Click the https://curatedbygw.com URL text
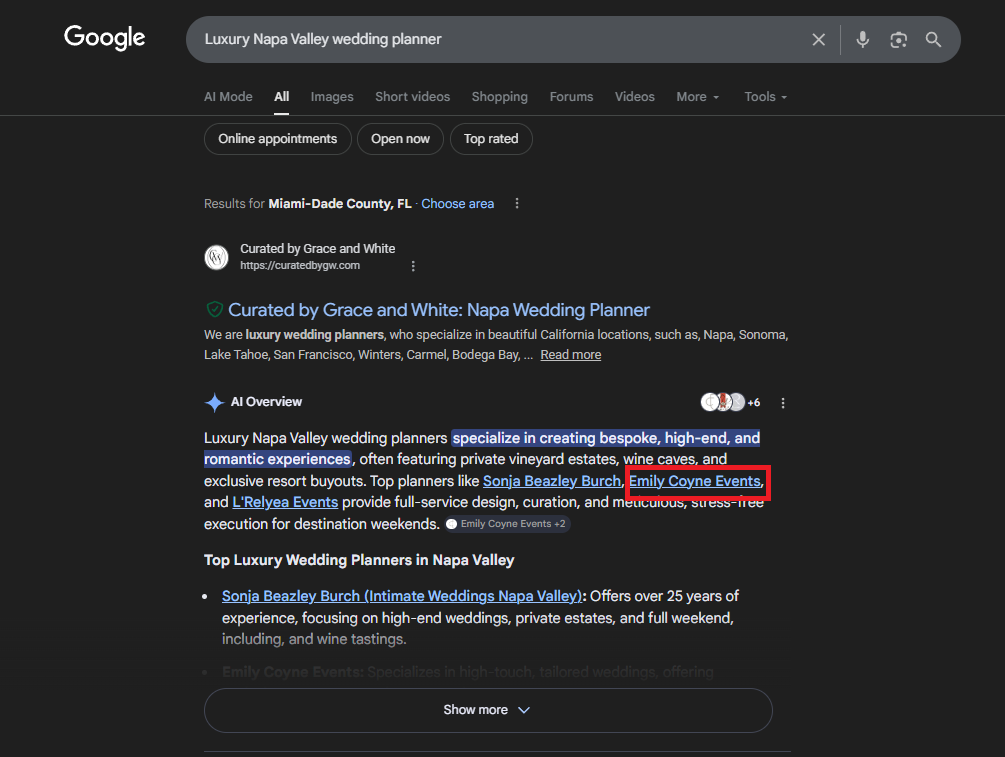The image size is (1005, 757). [300, 265]
